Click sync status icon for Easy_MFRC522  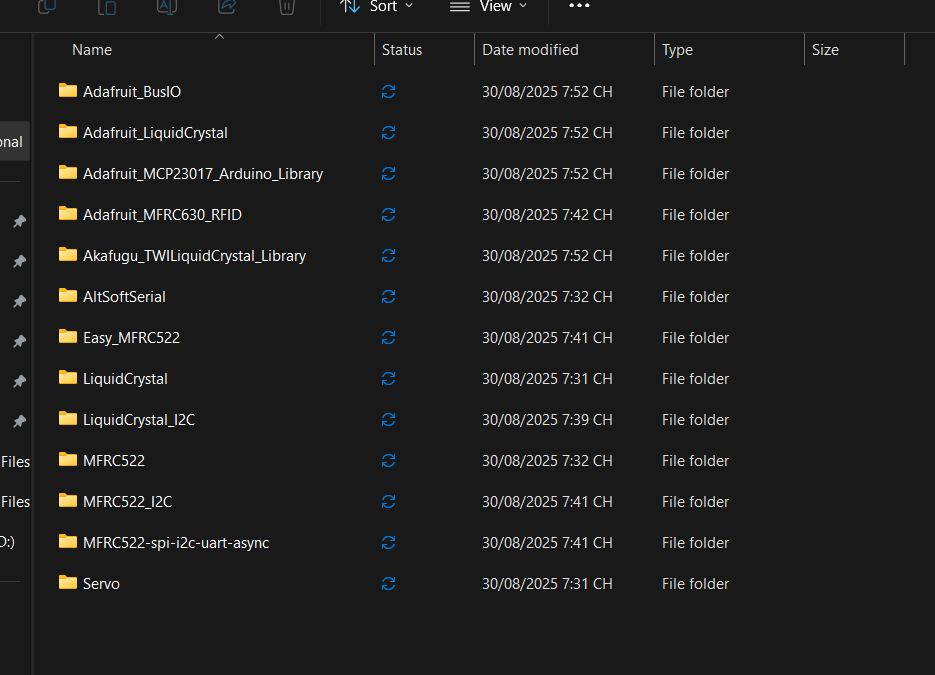[388, 338]
